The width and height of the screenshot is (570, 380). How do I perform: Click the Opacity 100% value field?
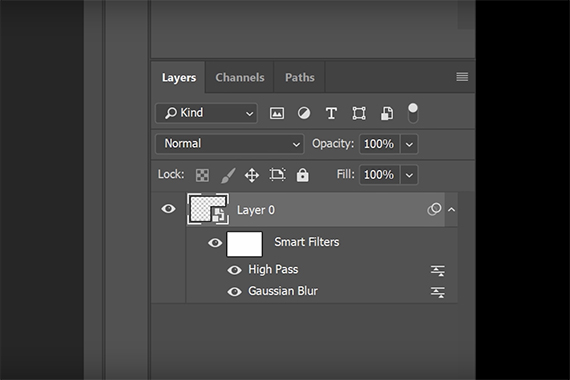(x=379, y=144)
